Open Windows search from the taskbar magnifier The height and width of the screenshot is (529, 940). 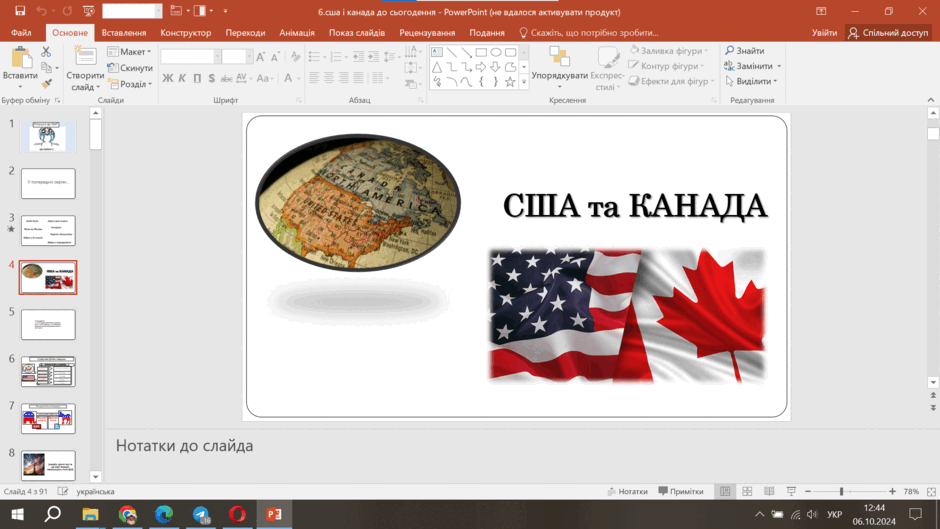53,514
